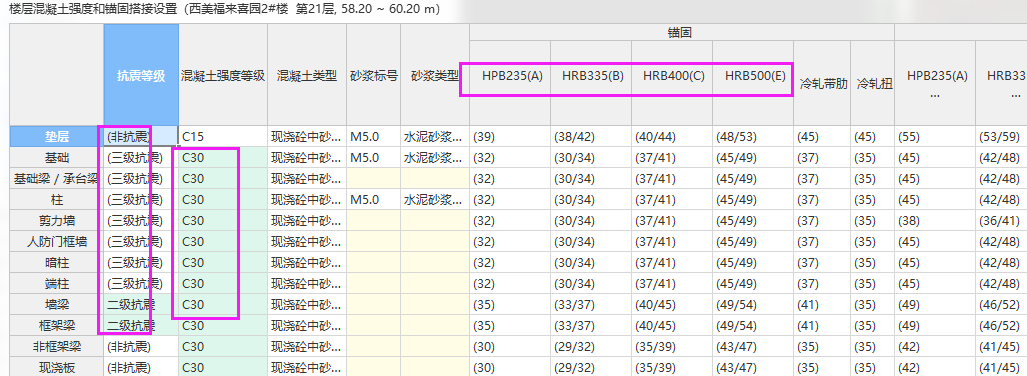The height and width of the screenshot is (376, 1027).
Task: Select the 现浇板 row header
Action: (x=57, y=367)
